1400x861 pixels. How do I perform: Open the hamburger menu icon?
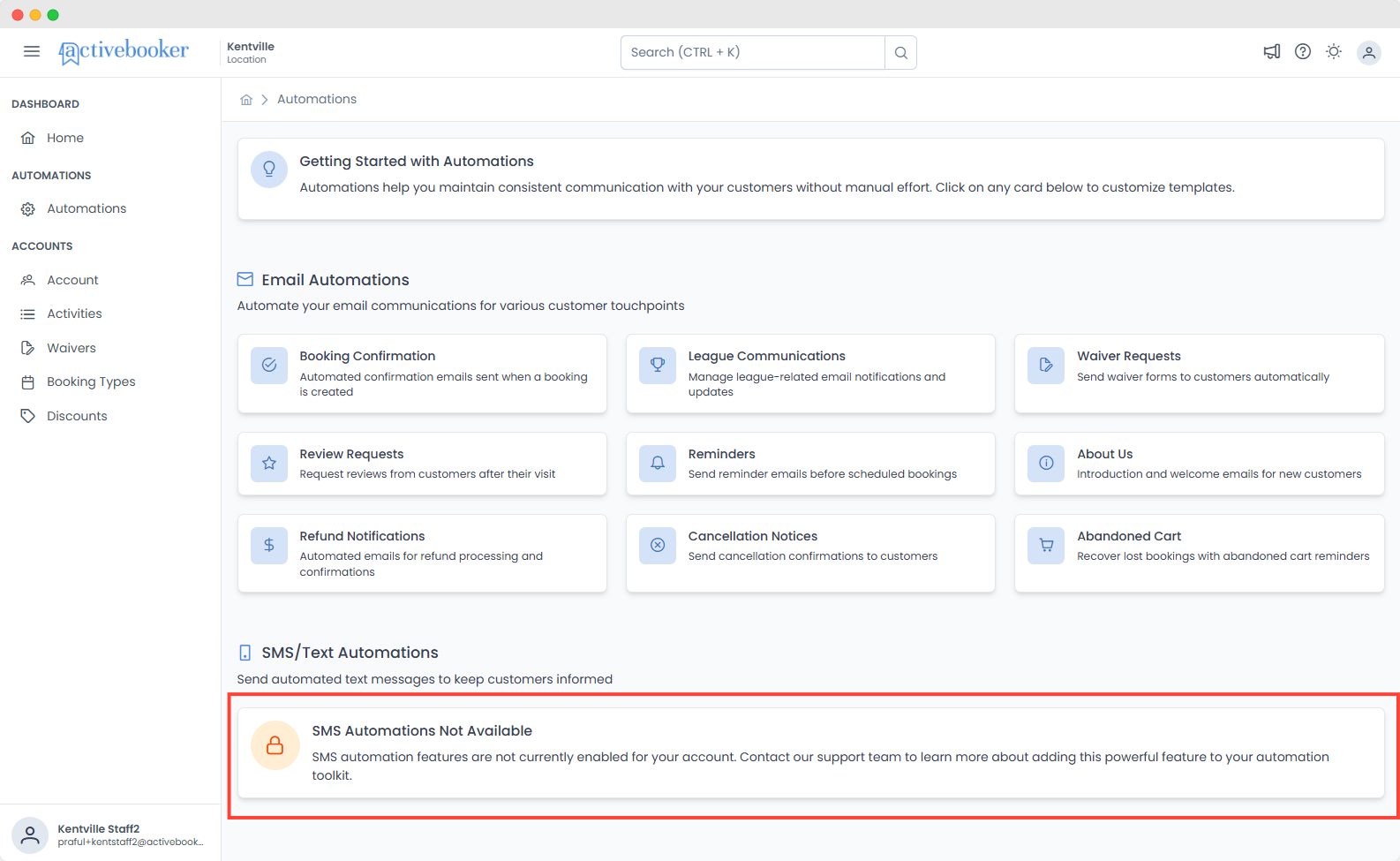click(x=32, y=51)
